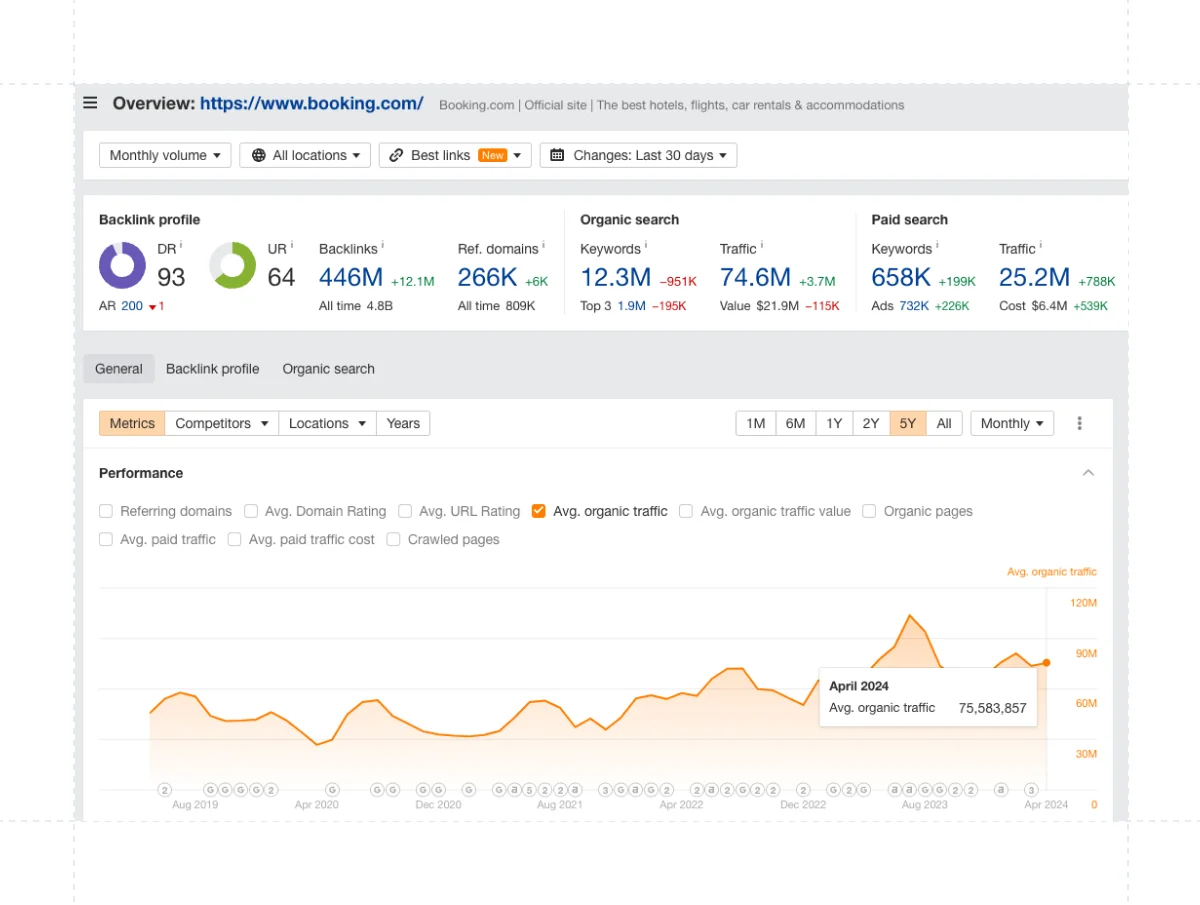The height and width of the screenshot is (905, 1200).
Task: Click the Ads 732K link
Action: [914, 306]
